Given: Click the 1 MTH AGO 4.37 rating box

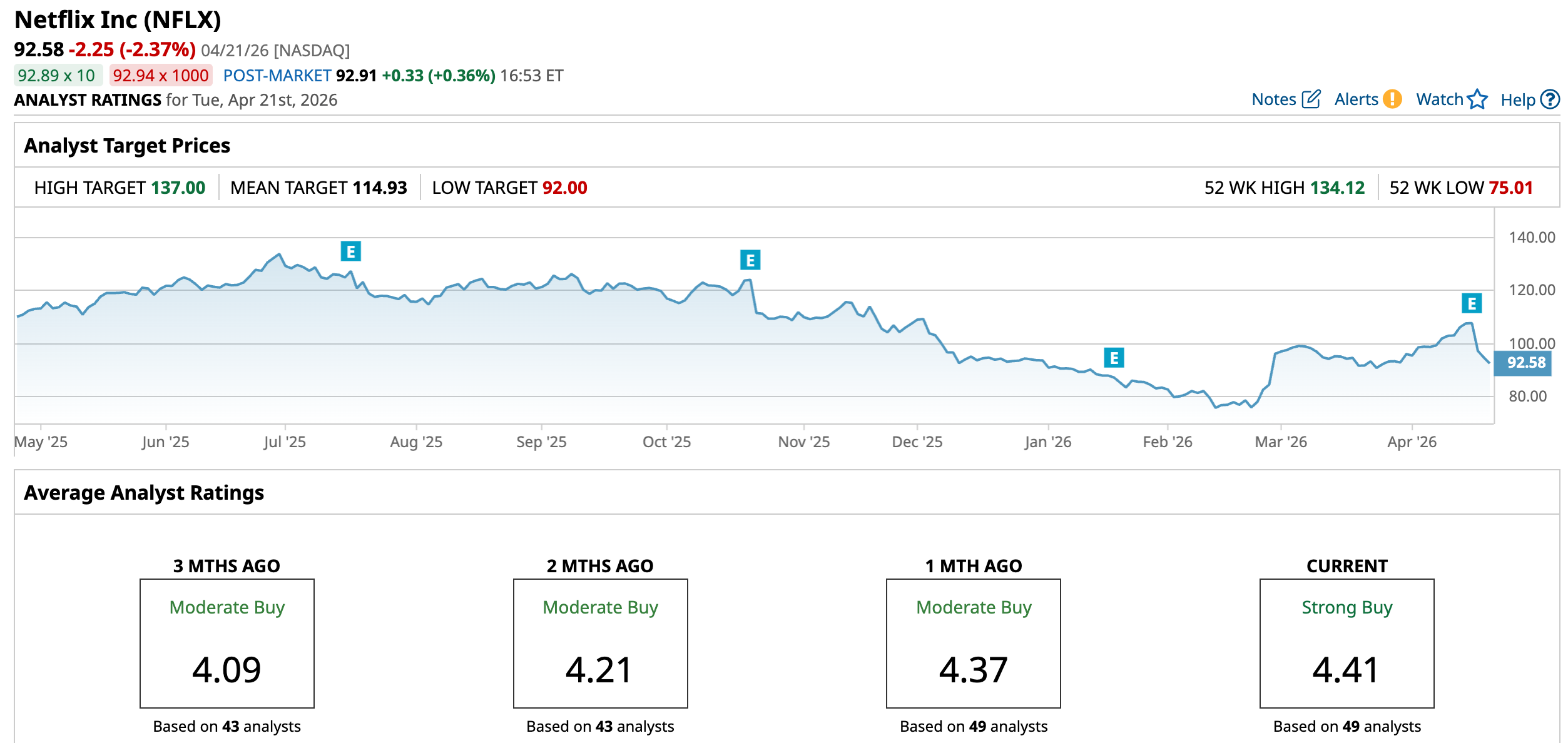Looking at the screenshot, I should [x=973, y=643].
